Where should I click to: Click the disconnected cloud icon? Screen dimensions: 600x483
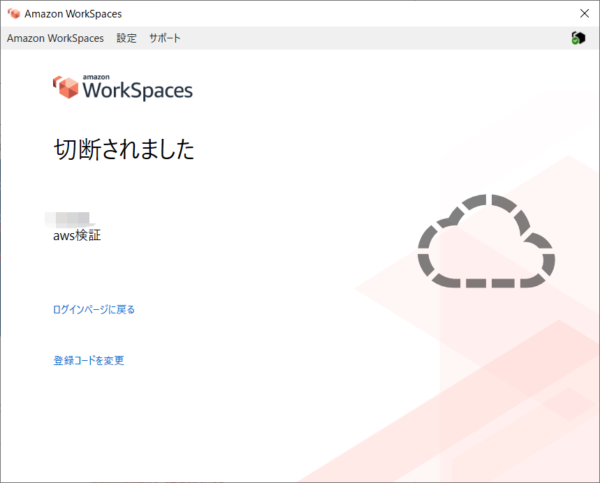486,241
